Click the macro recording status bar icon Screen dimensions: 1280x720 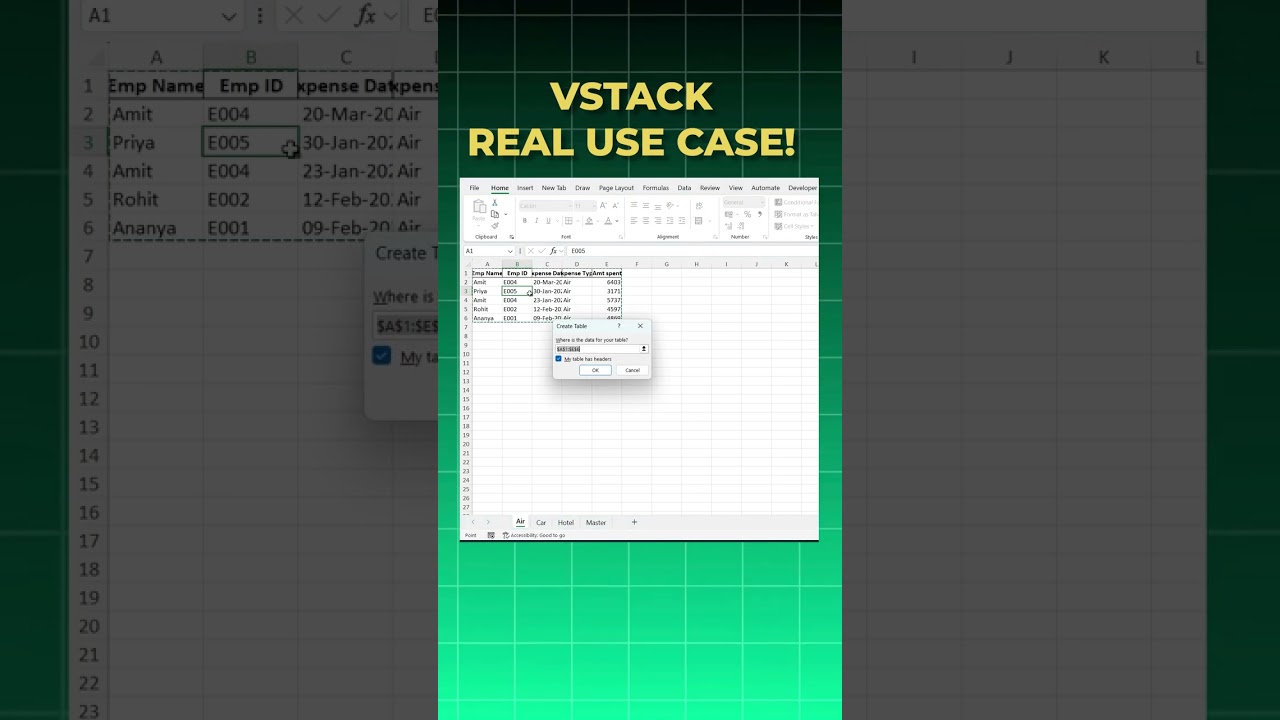coord(491,535)
